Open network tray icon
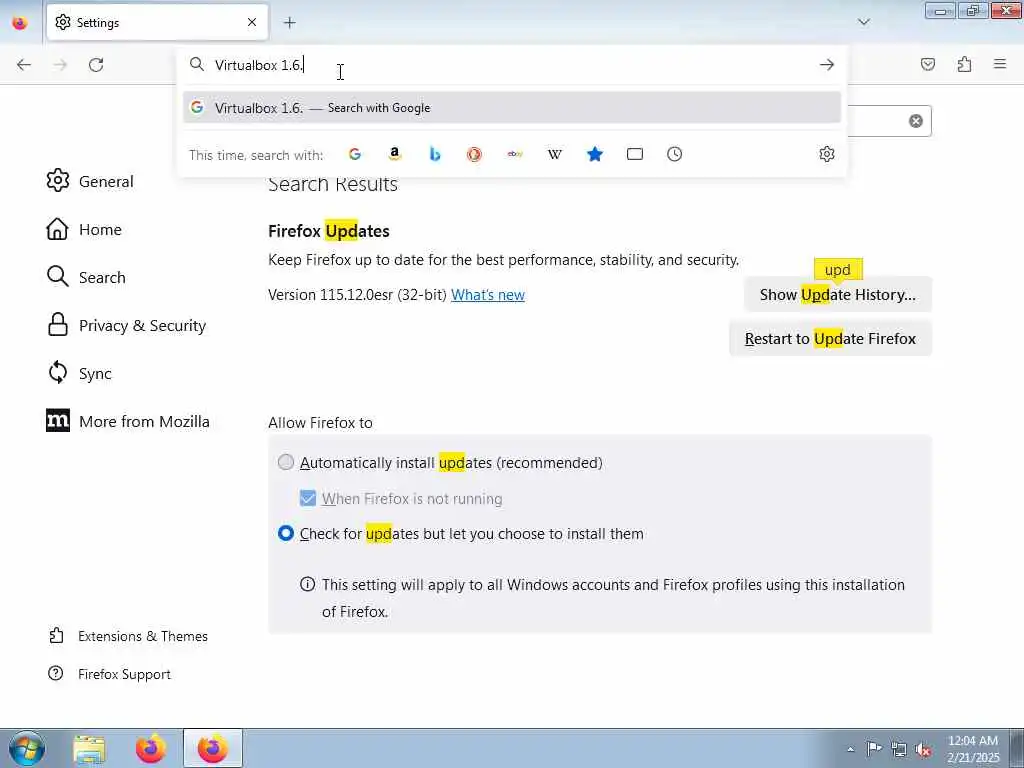The image size is (1024, 768). [899, 750]
